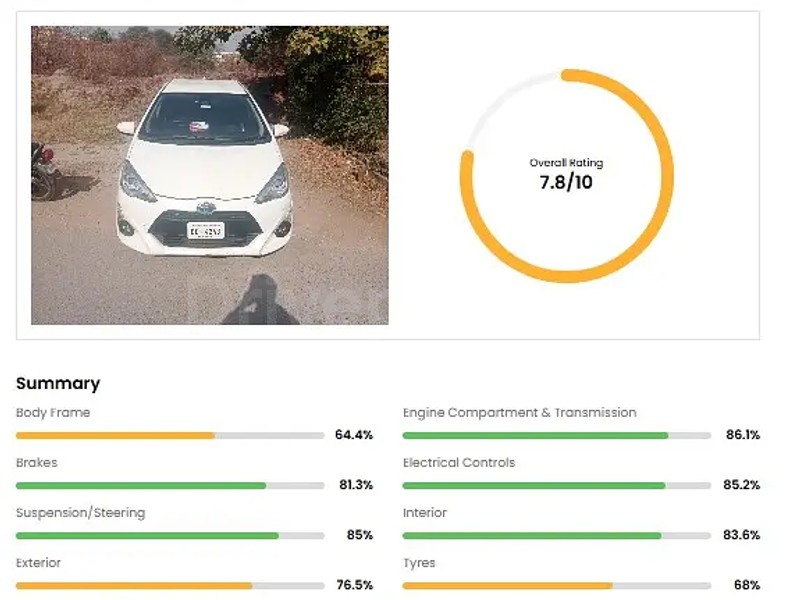Click the white car inspection photo
Viewport: 800px width, 600px height.
[210, 175]
